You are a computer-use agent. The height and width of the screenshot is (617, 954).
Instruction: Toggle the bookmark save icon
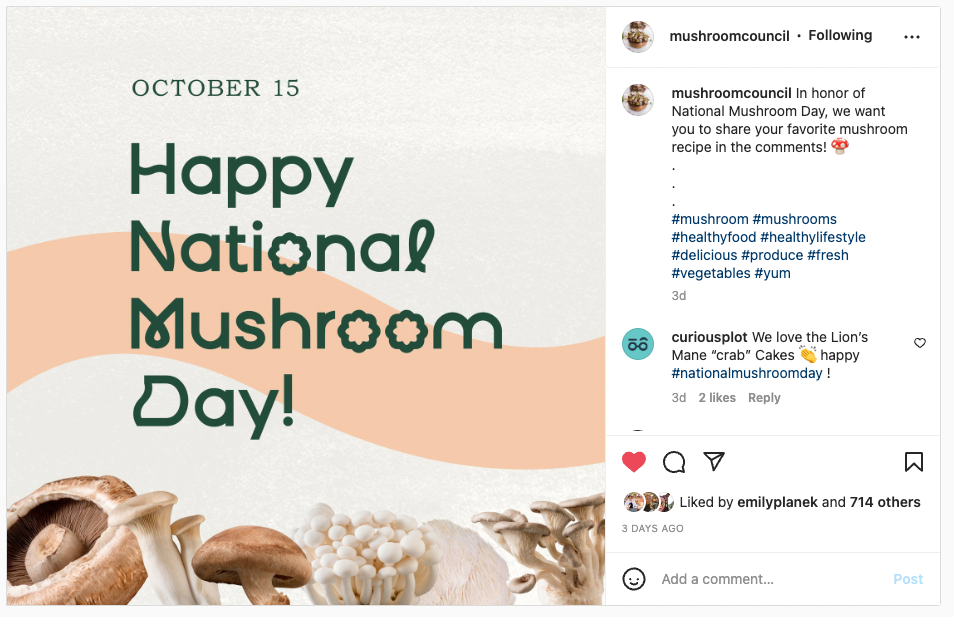tap(913, 461)
